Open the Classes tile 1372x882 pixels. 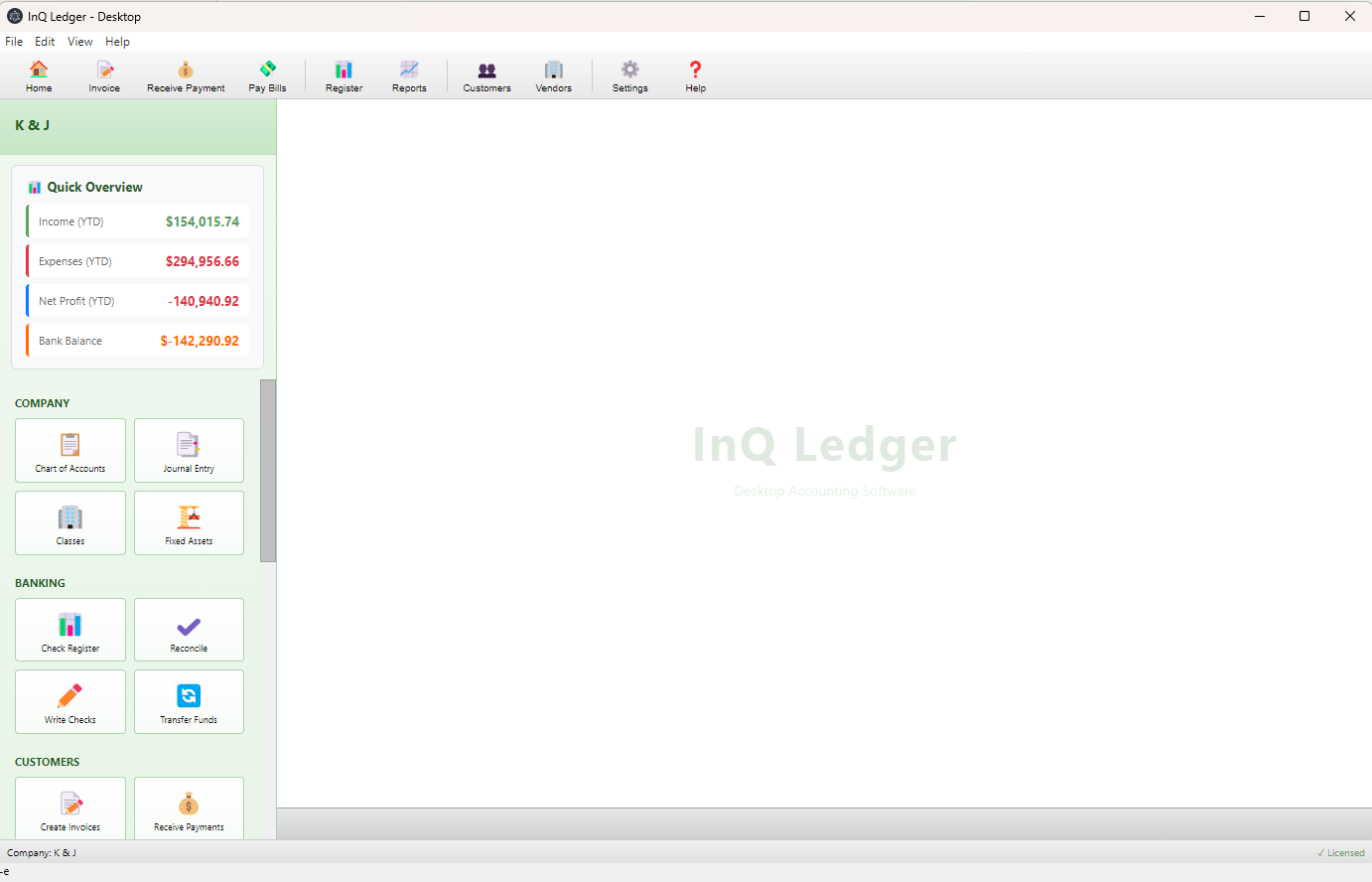tap(70, 522)
